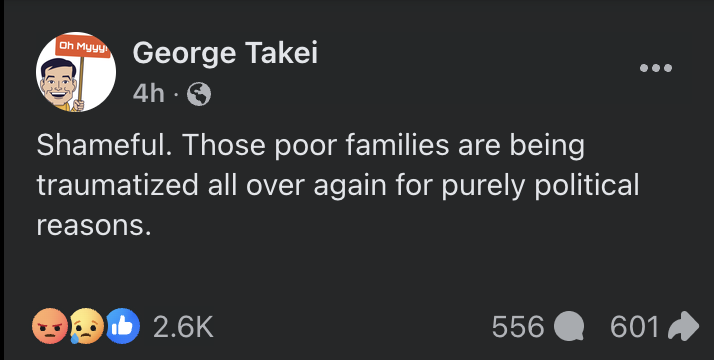Click the word "Shameful." in the post
Image resolution: width=714 pixels, height=360 pixels.
[105, 145]
